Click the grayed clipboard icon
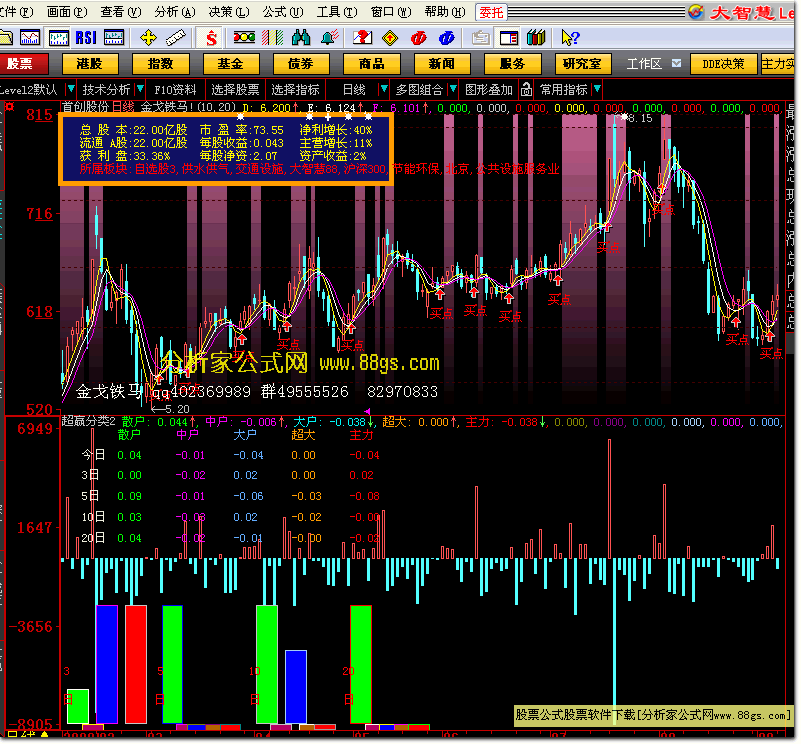The image size is (801, 744). pos(480,38)
